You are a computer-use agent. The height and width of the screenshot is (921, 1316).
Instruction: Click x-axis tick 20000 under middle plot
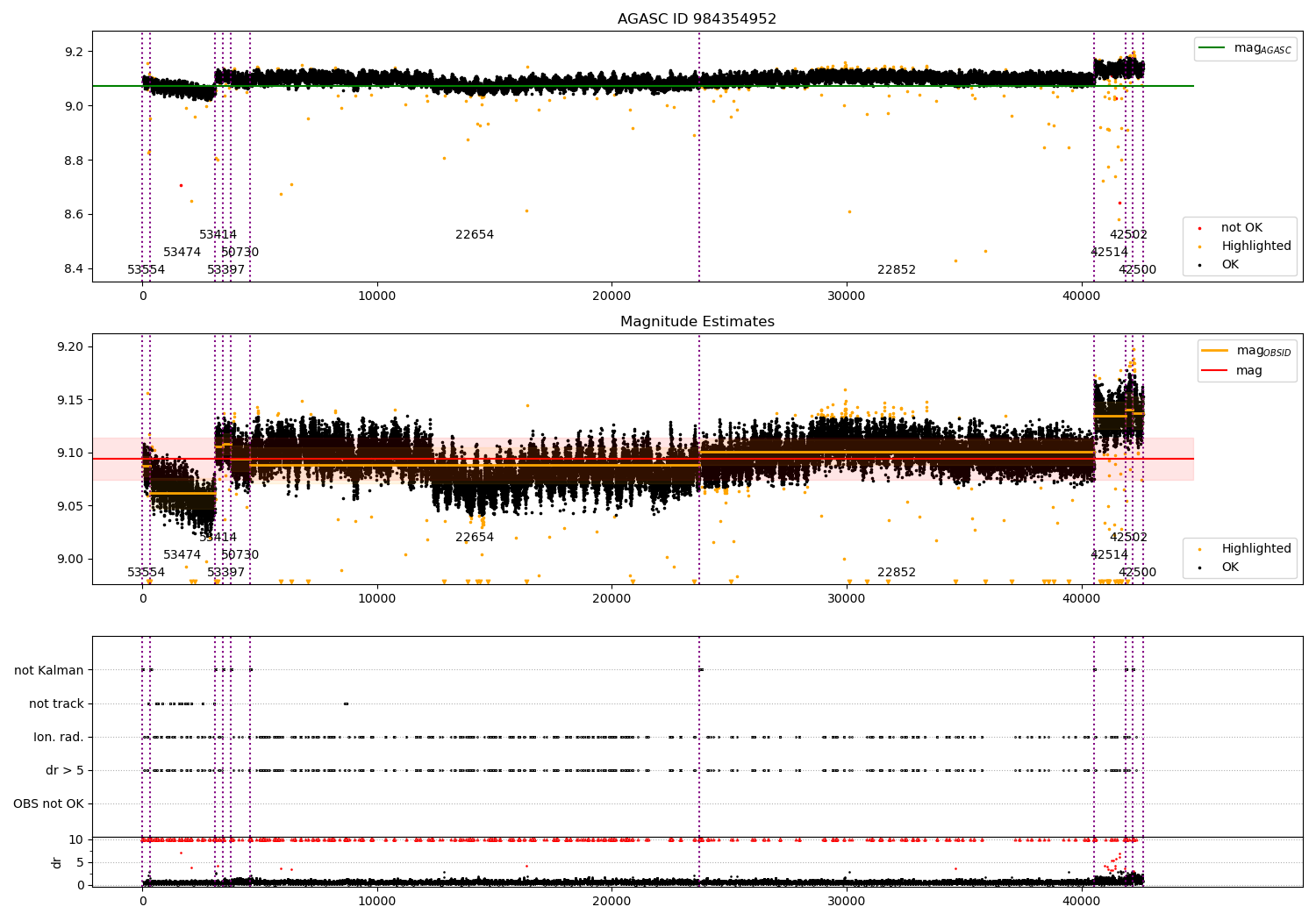pos(612,599)
